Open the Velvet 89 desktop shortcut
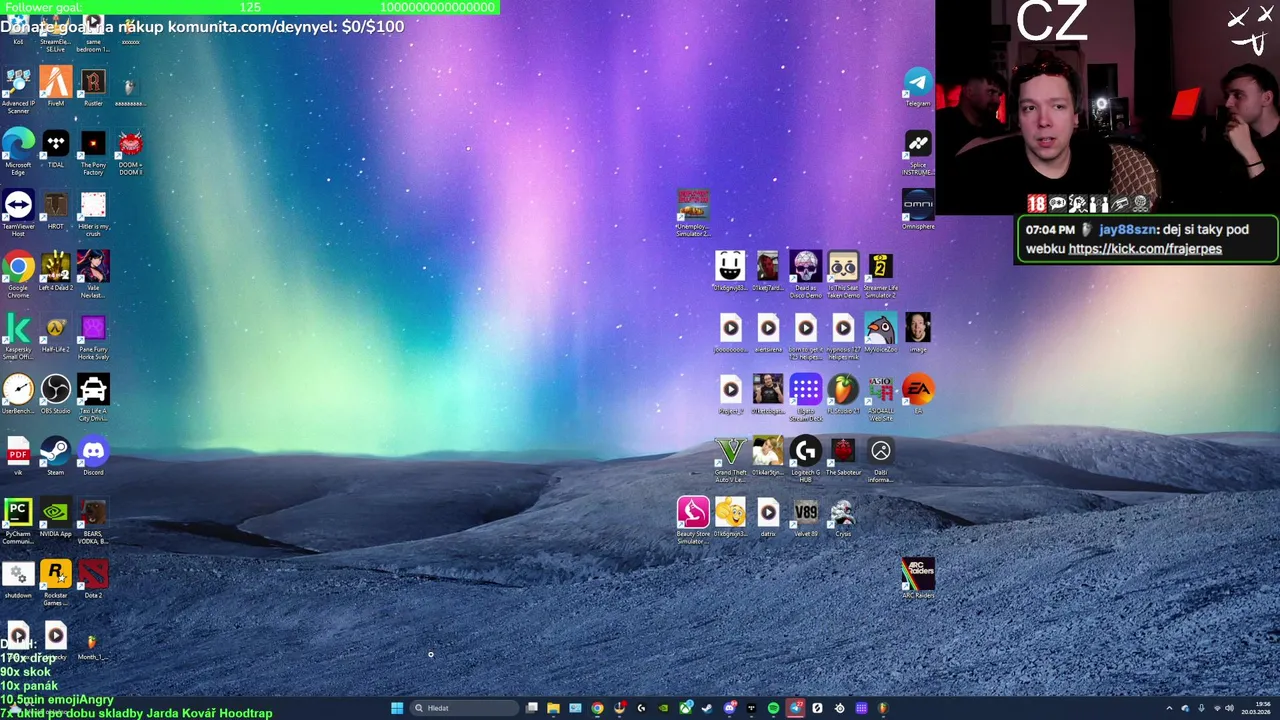The image size is (1280, 720). click(x=805, y=517)
